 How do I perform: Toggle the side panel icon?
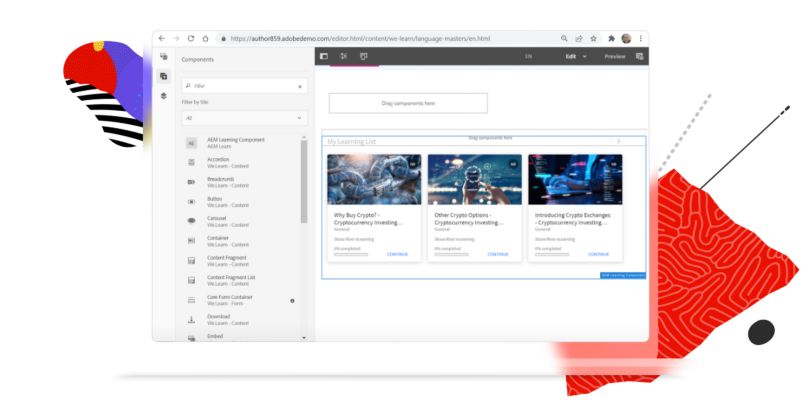(324, 56)
